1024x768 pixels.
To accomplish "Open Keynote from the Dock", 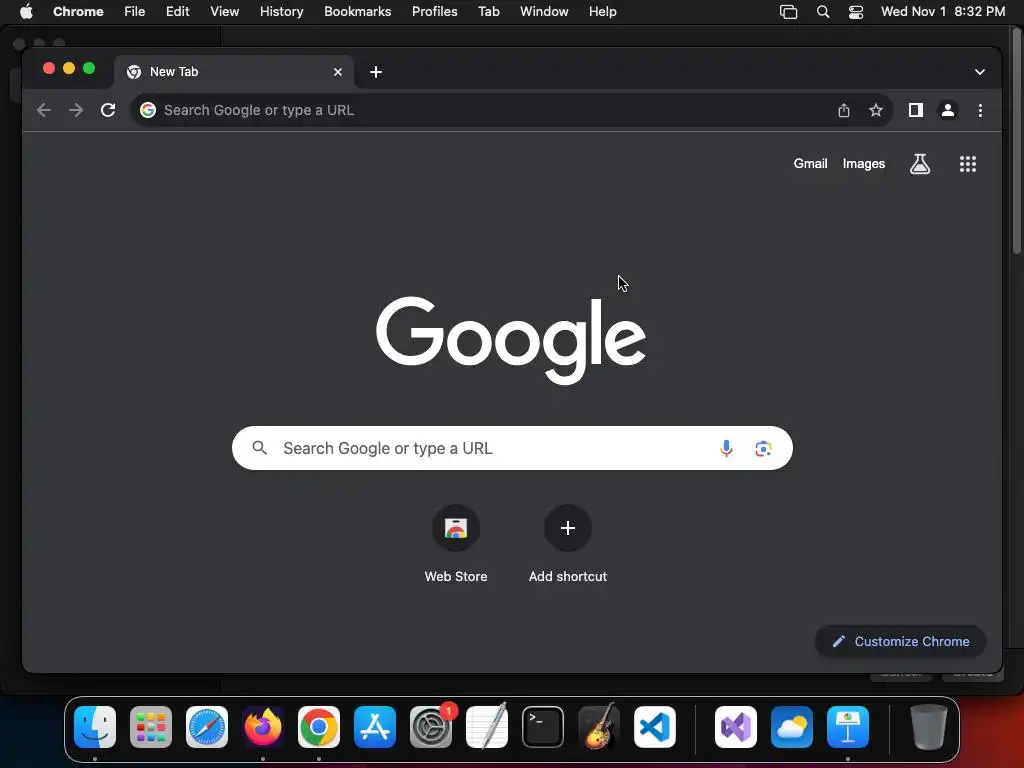I will [848, 727].
